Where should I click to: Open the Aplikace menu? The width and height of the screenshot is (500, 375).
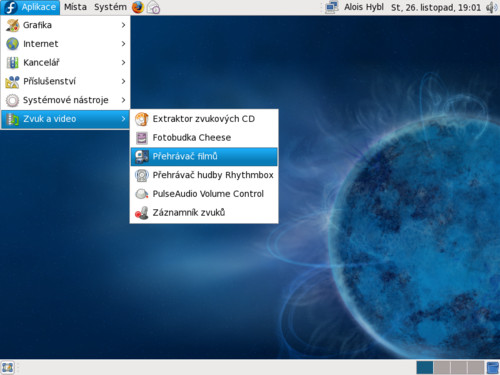coord(30,7)
